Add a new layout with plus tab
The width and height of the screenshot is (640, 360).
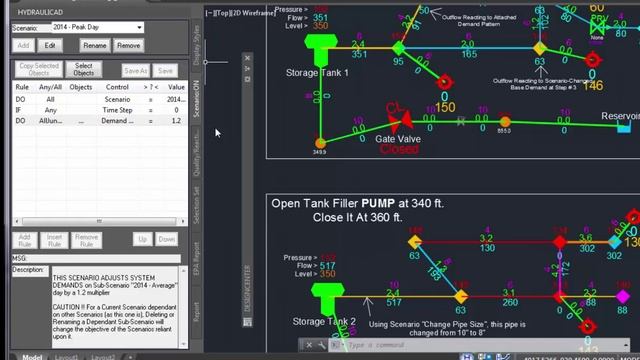pos(130,357)
